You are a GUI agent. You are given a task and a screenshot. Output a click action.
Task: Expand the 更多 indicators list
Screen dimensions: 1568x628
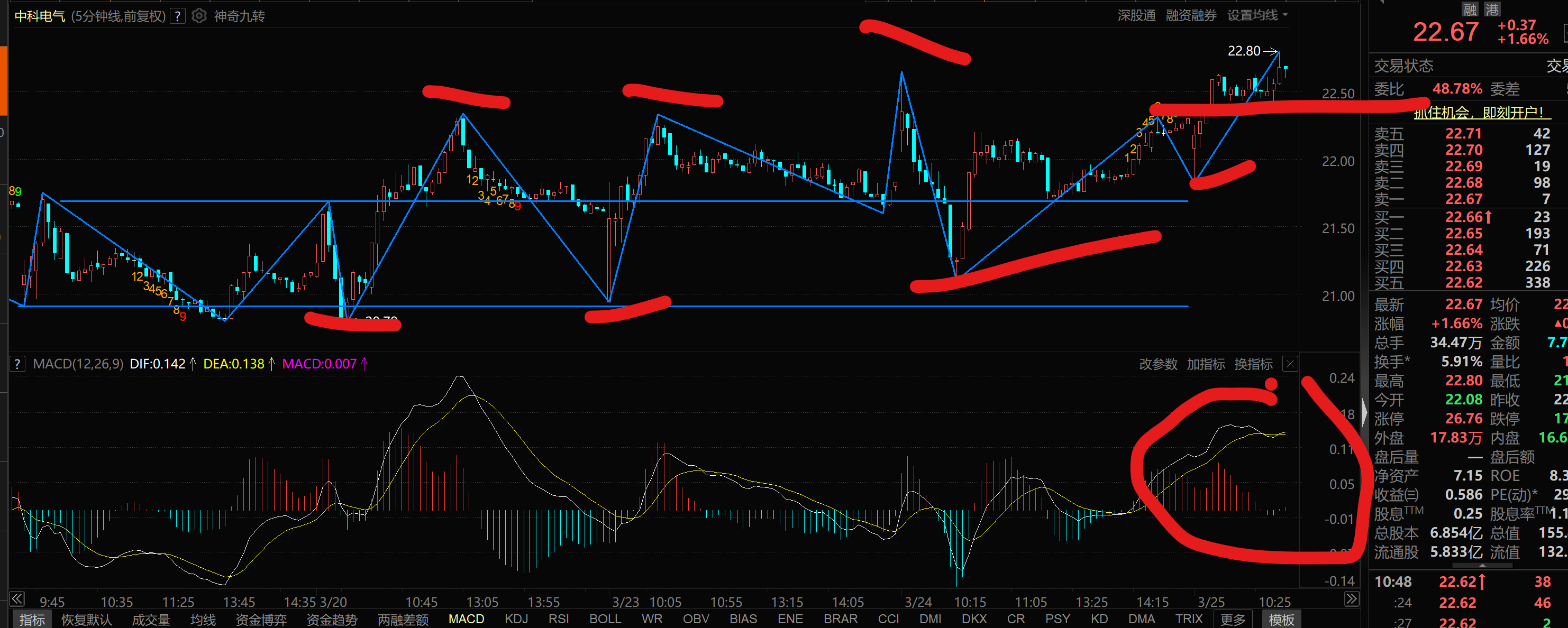click(1233, 619)
